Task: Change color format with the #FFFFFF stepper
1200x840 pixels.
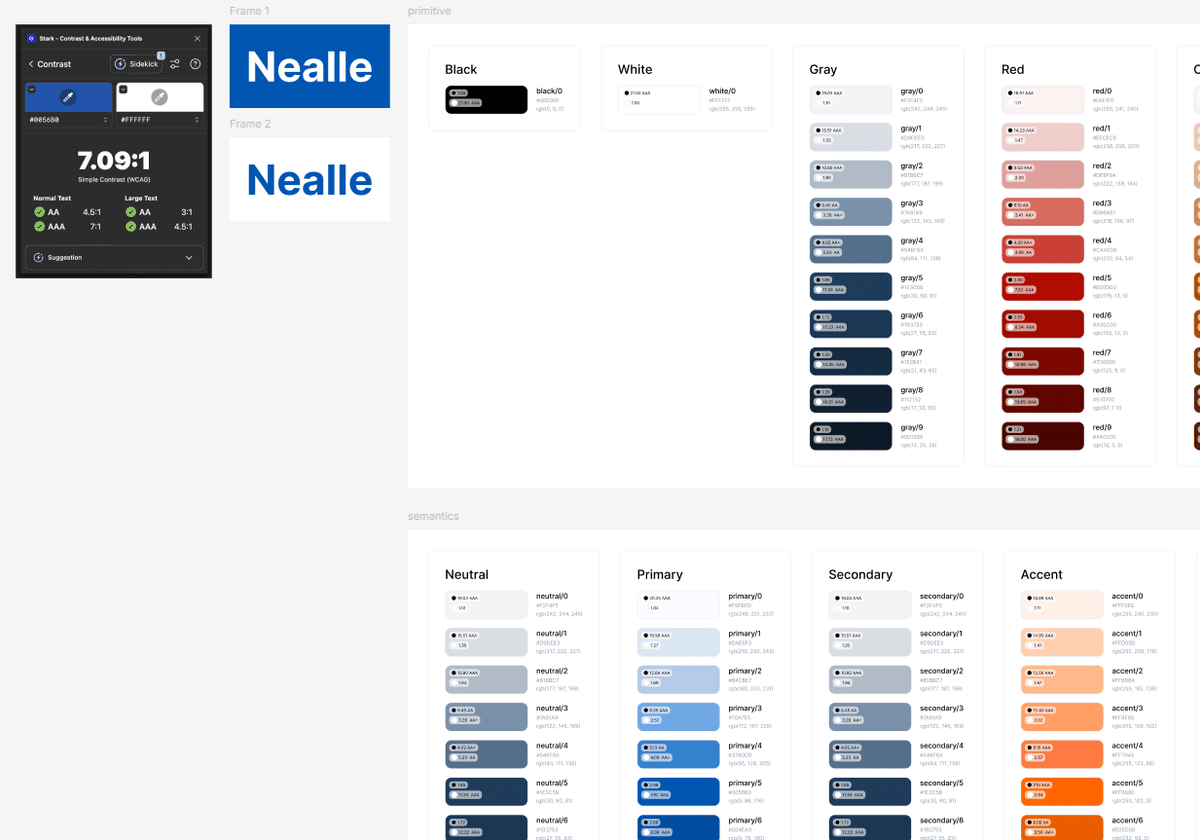Action: point(197,120)
